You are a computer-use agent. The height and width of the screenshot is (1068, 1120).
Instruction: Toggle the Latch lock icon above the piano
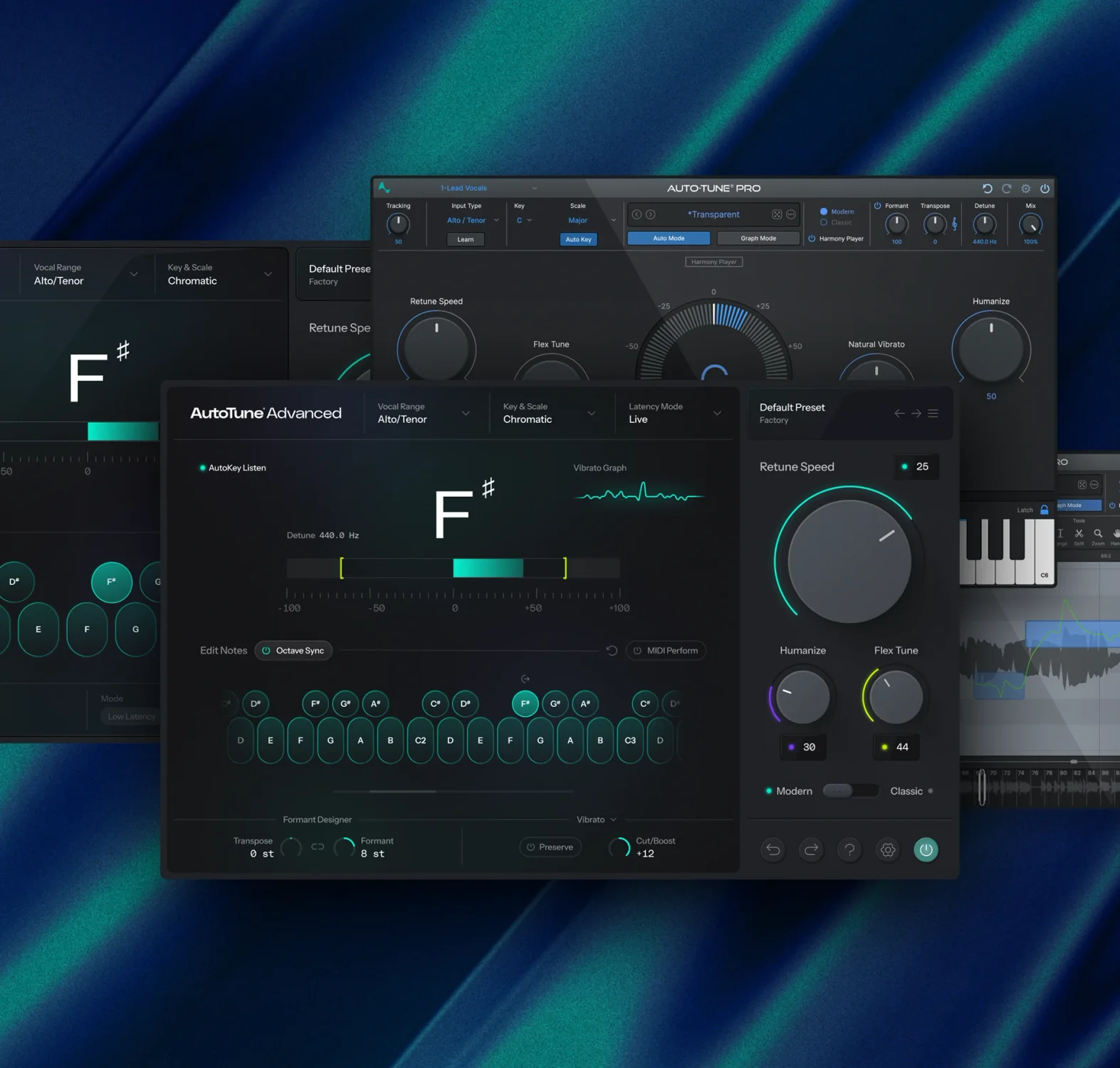pyautogui.click(x=1044, y=510)
